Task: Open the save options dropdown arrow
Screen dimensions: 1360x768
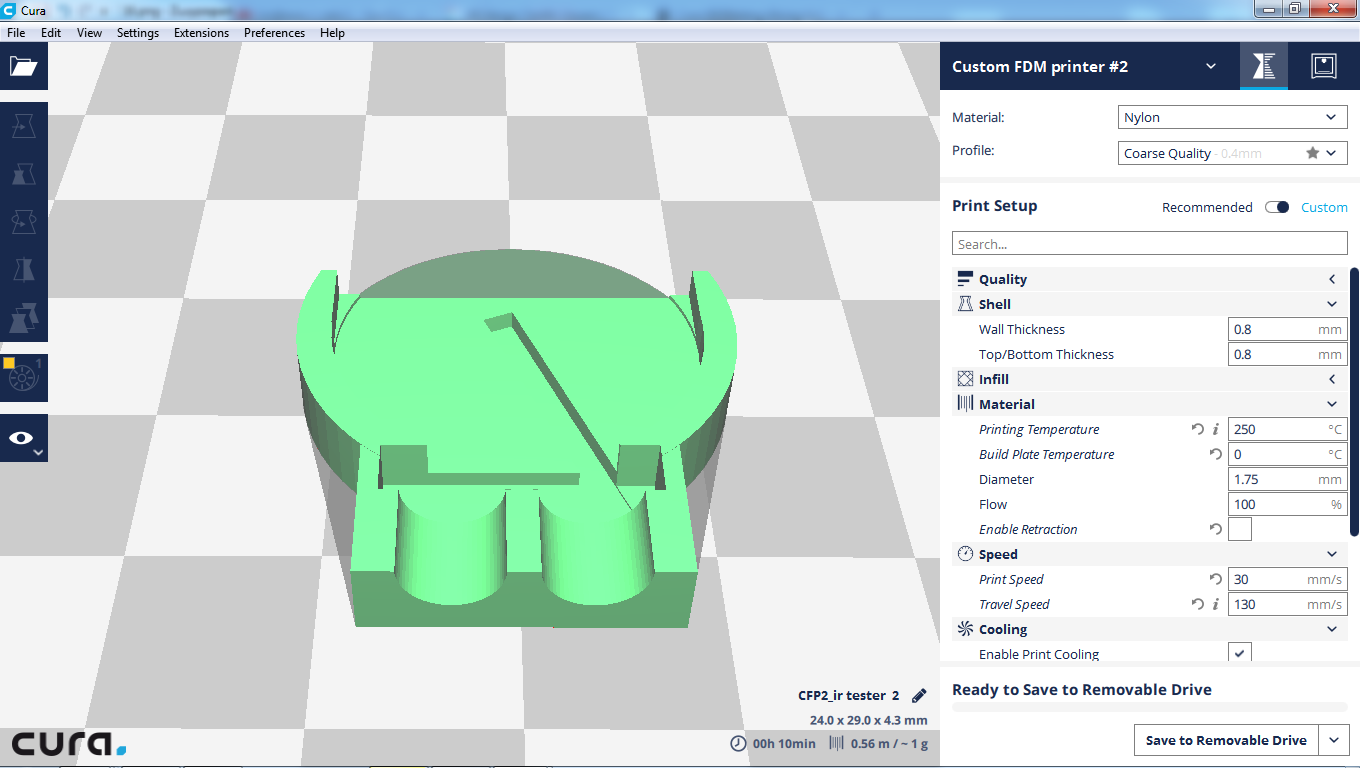Action: pos(1334,740)
